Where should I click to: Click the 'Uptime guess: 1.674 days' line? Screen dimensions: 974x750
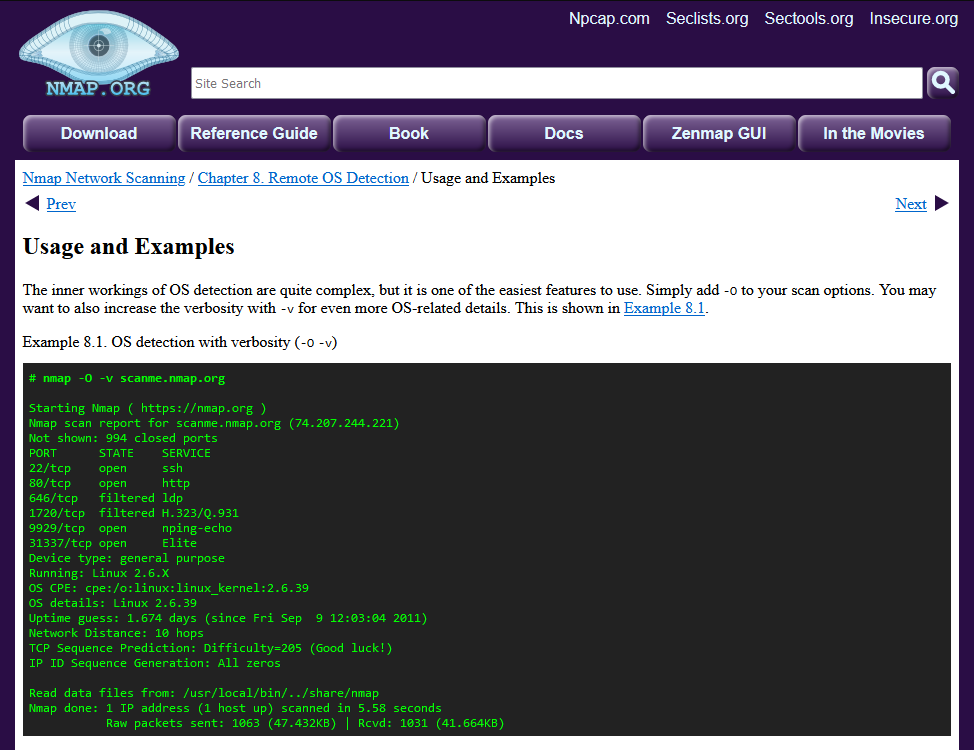tap(228, 618)
